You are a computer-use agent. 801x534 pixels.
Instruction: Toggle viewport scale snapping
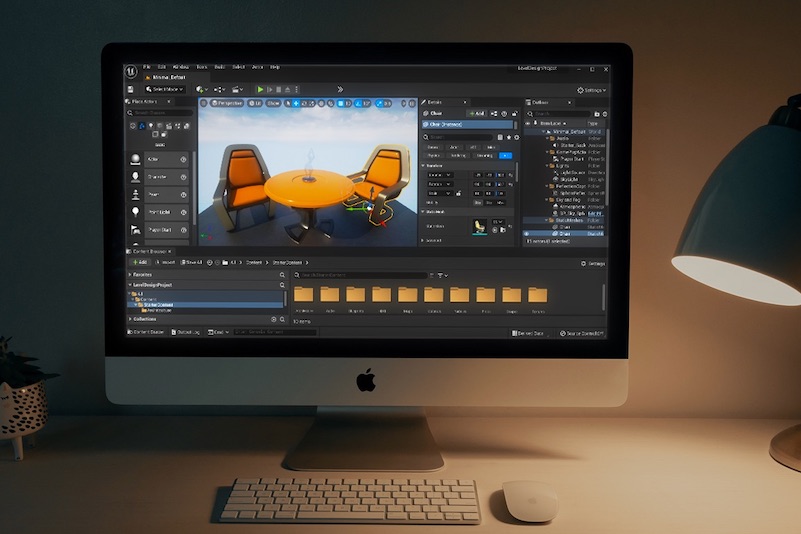click(x=380, y=103)
